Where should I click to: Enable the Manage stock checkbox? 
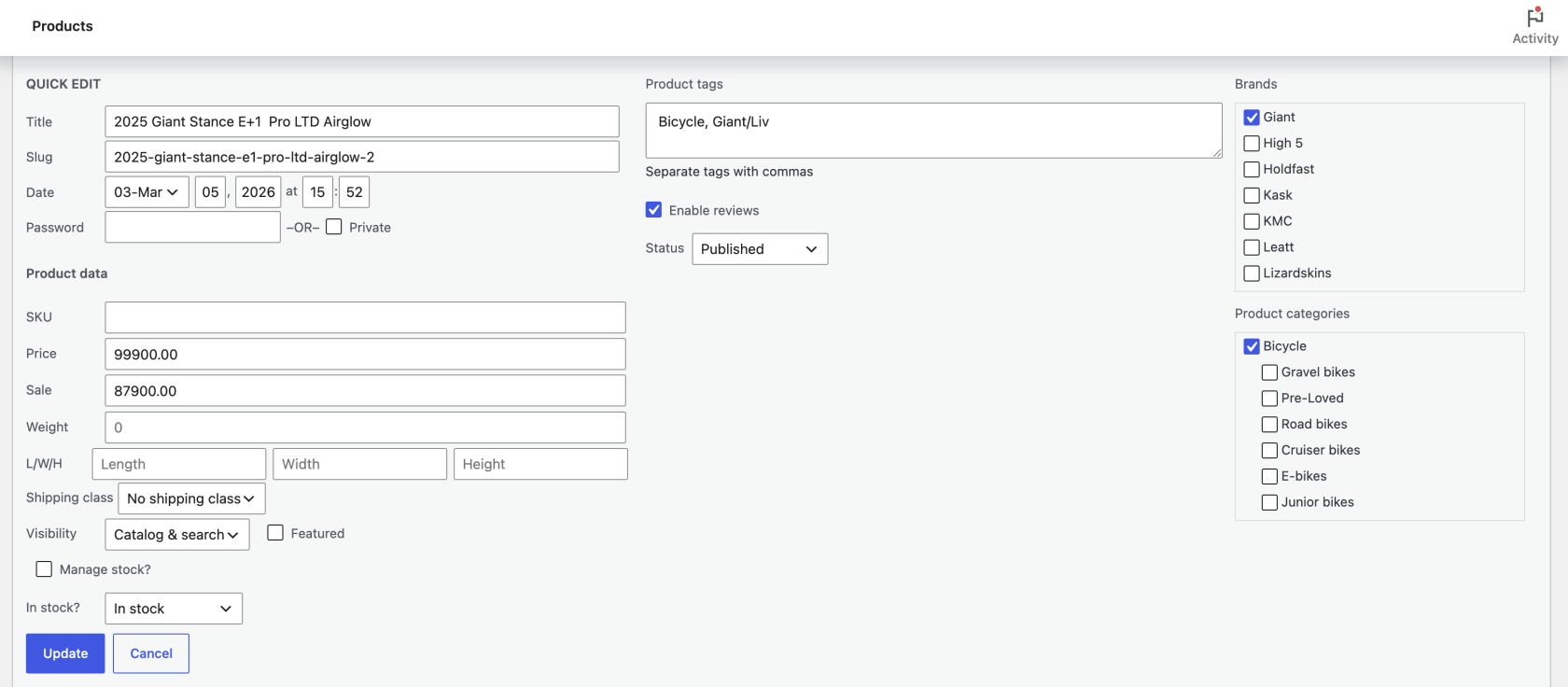pyautogui.click(x=44, y=569)
